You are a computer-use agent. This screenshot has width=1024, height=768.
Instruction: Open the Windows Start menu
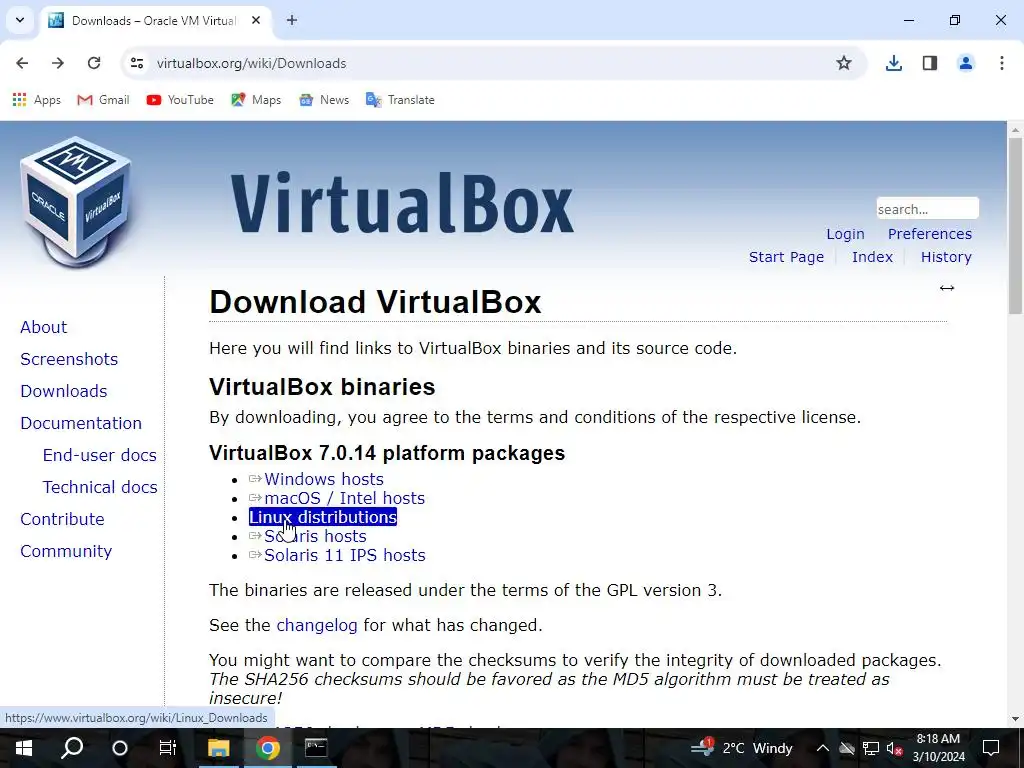coord(24,748)
